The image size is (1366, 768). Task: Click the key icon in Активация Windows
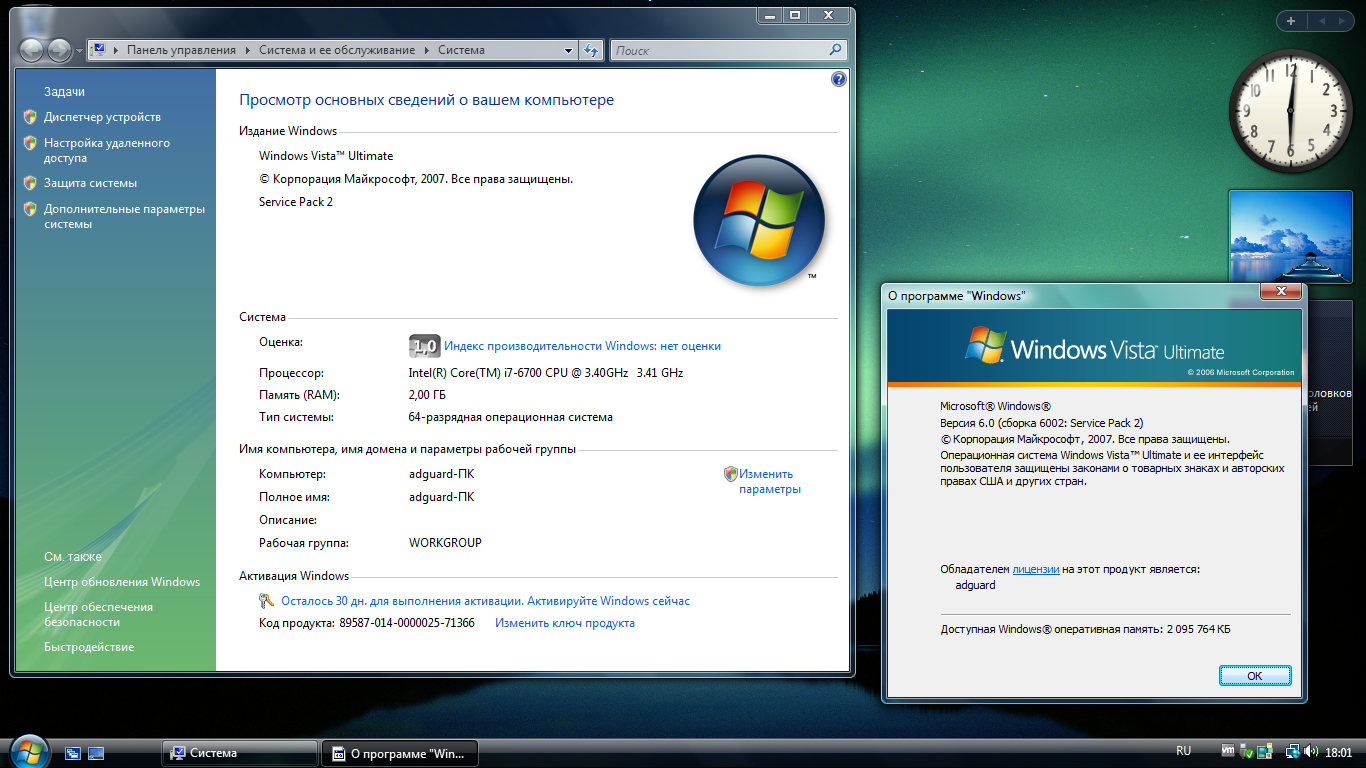click(266, 601)
